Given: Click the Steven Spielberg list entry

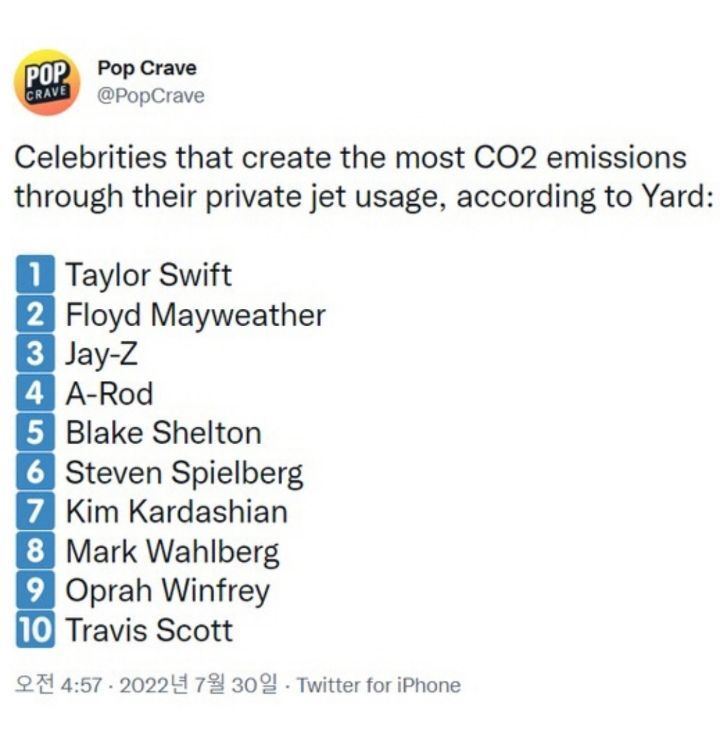Looking at the screenshot, I should pos(185,472).
